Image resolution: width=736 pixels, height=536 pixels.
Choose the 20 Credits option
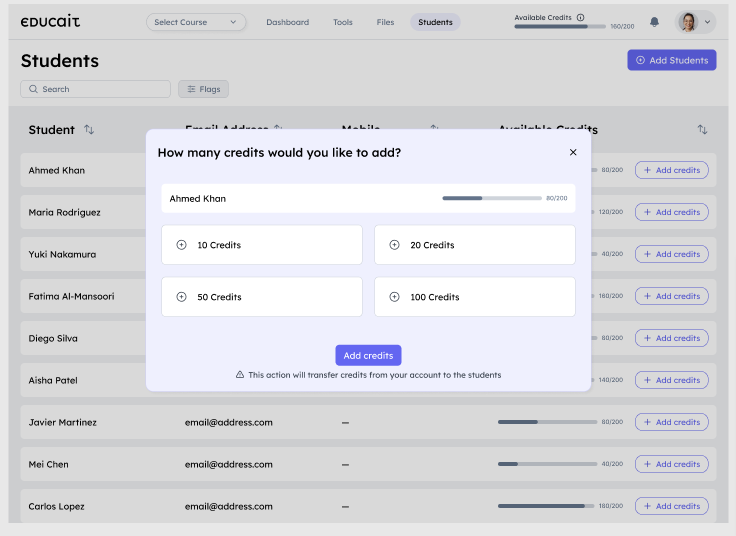tap(475, 245)
